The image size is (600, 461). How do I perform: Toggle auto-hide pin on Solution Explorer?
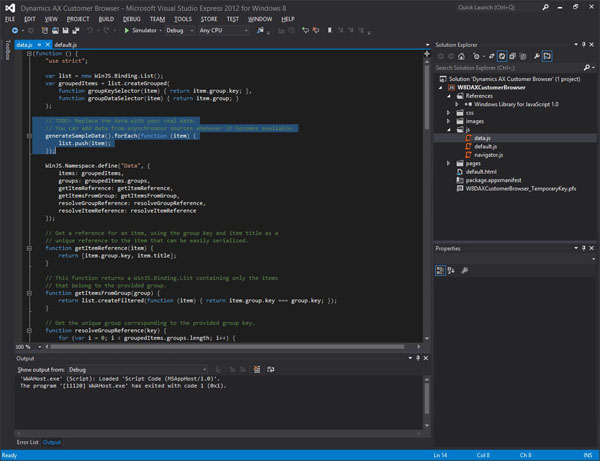click(584, 44)
